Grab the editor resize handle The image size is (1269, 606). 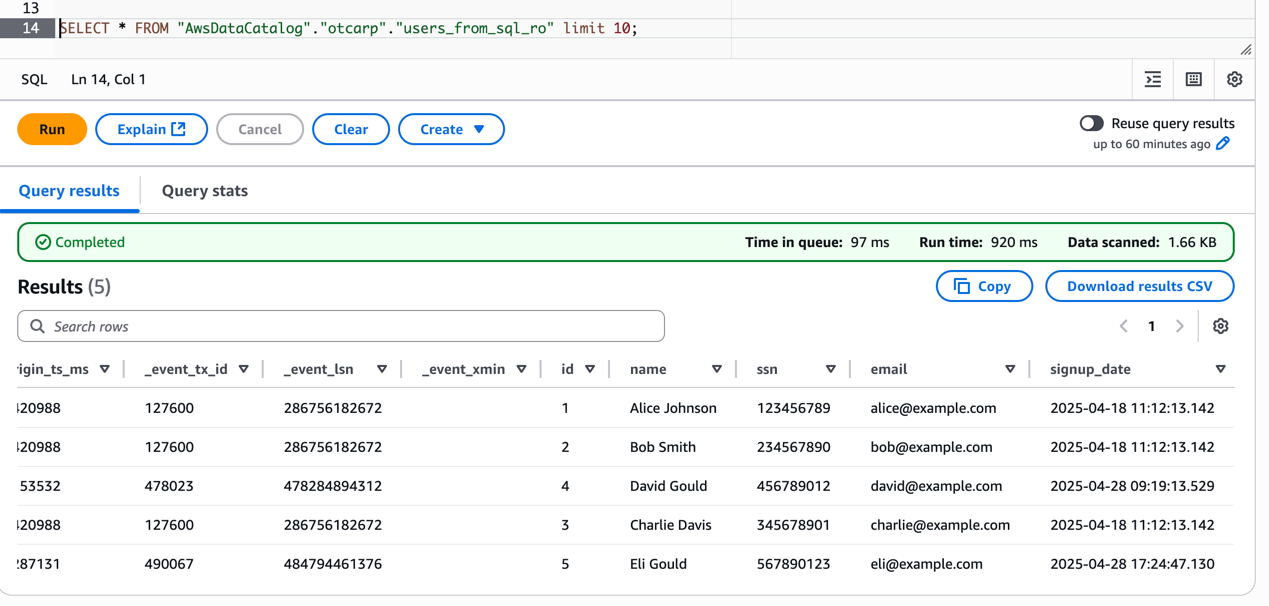click(x=1246, y=50)
